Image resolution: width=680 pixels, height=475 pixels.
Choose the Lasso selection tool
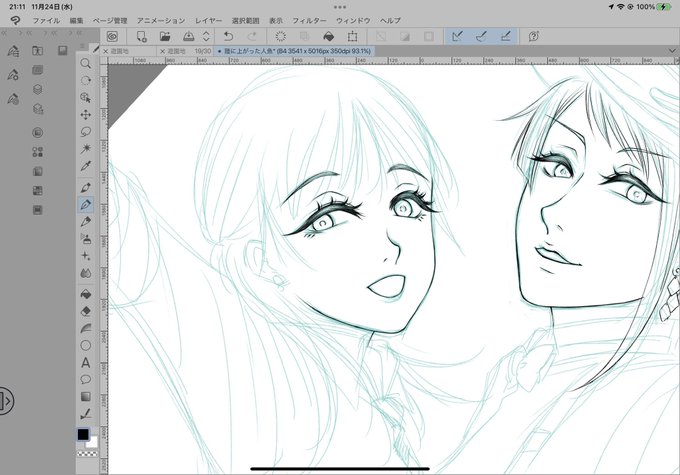tap(85, 131)
